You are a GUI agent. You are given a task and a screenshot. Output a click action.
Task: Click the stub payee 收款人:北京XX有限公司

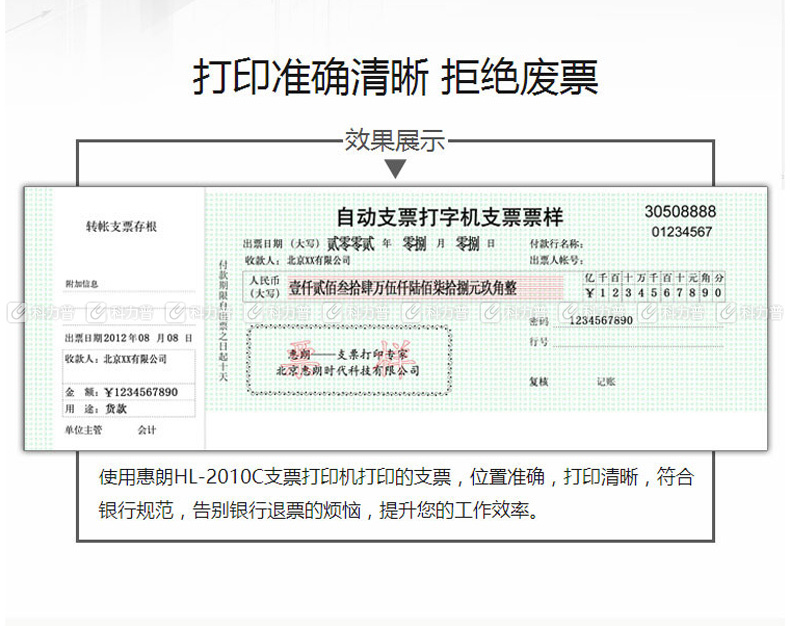point(115,359)
